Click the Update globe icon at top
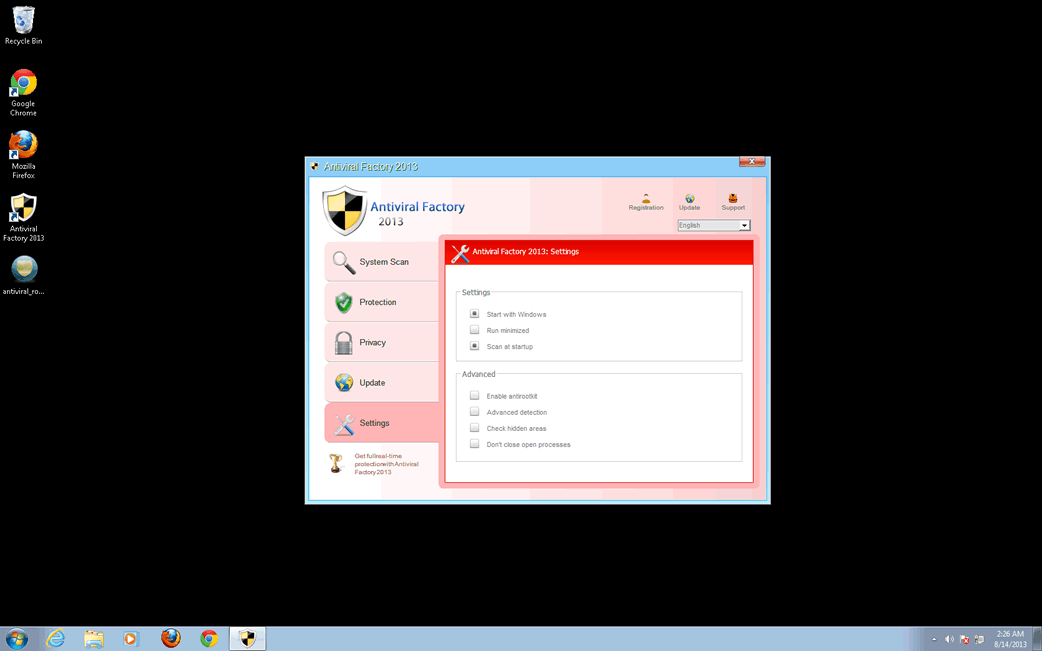 (689, 201)
